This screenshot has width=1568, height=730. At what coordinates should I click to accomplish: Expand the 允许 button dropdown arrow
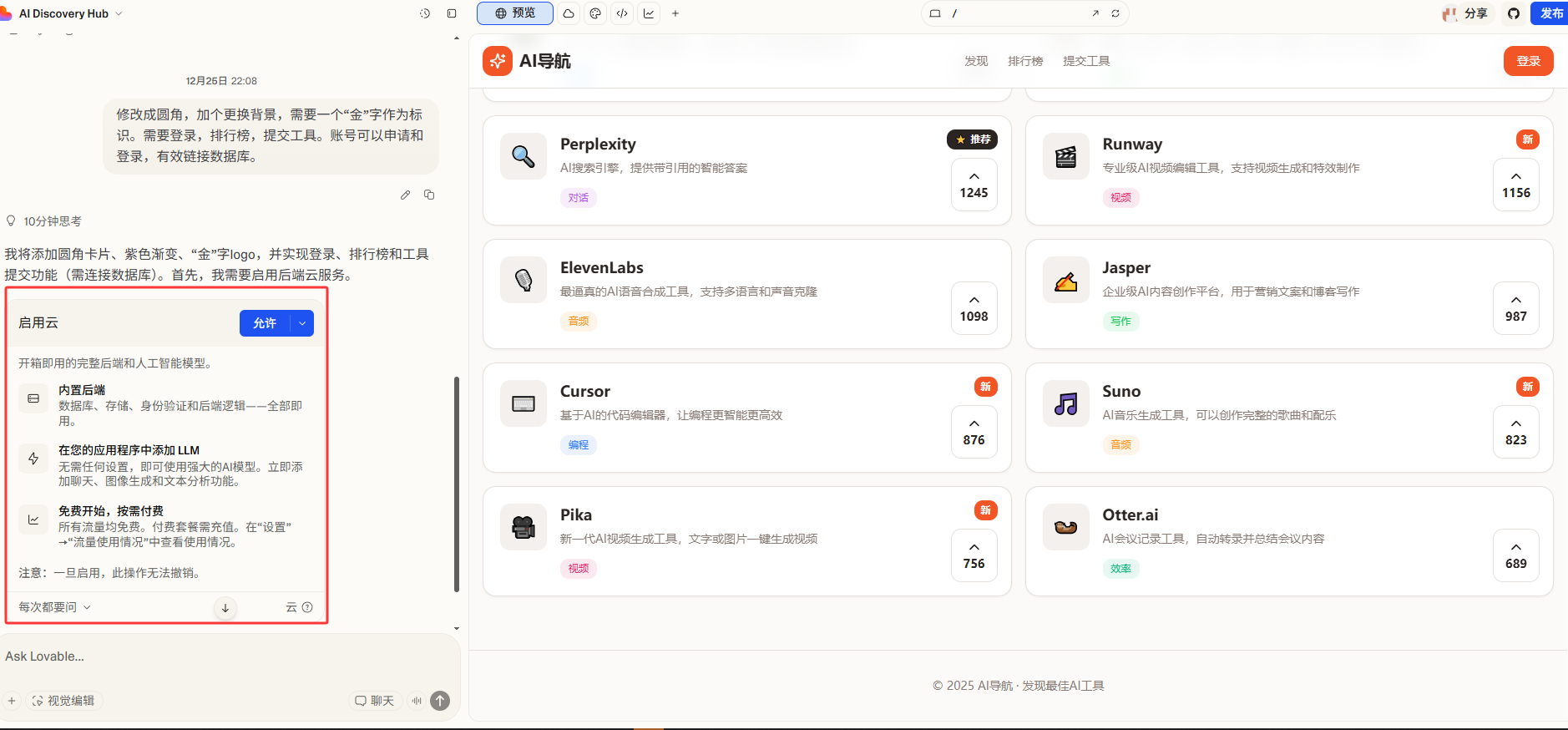tap(302, 323)
